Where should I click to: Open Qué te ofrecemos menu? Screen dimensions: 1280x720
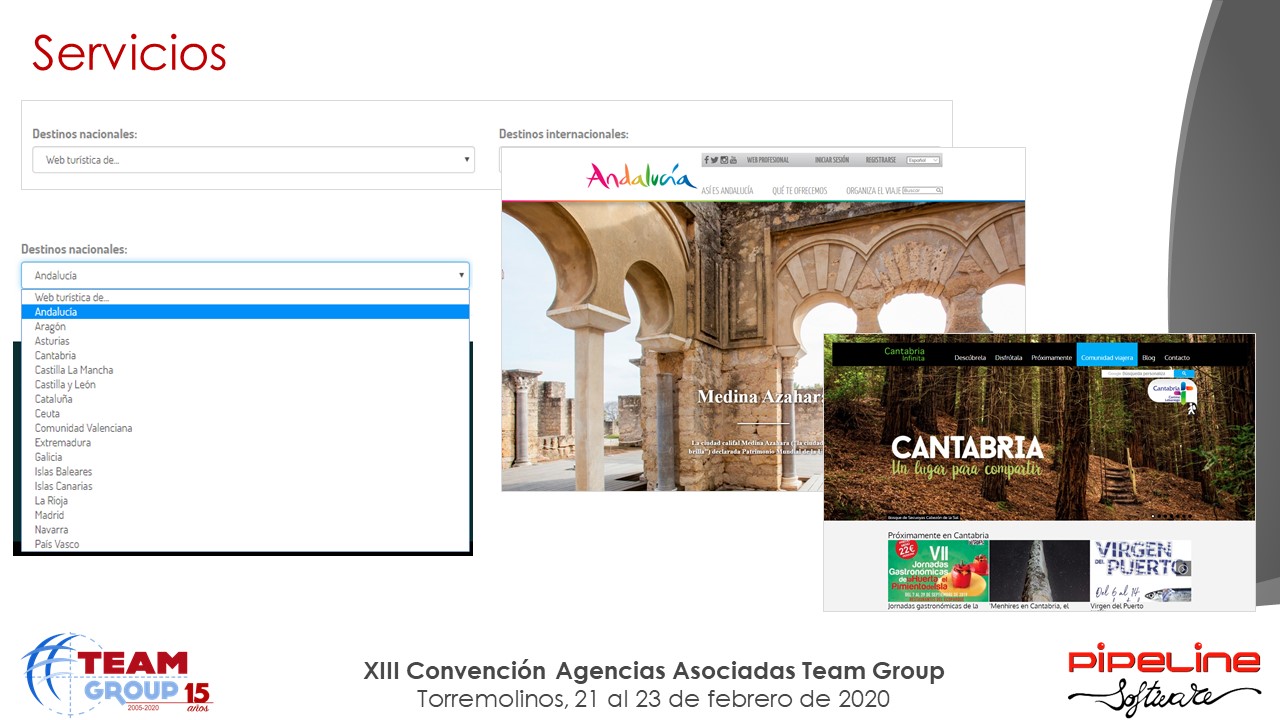point(800,191)
